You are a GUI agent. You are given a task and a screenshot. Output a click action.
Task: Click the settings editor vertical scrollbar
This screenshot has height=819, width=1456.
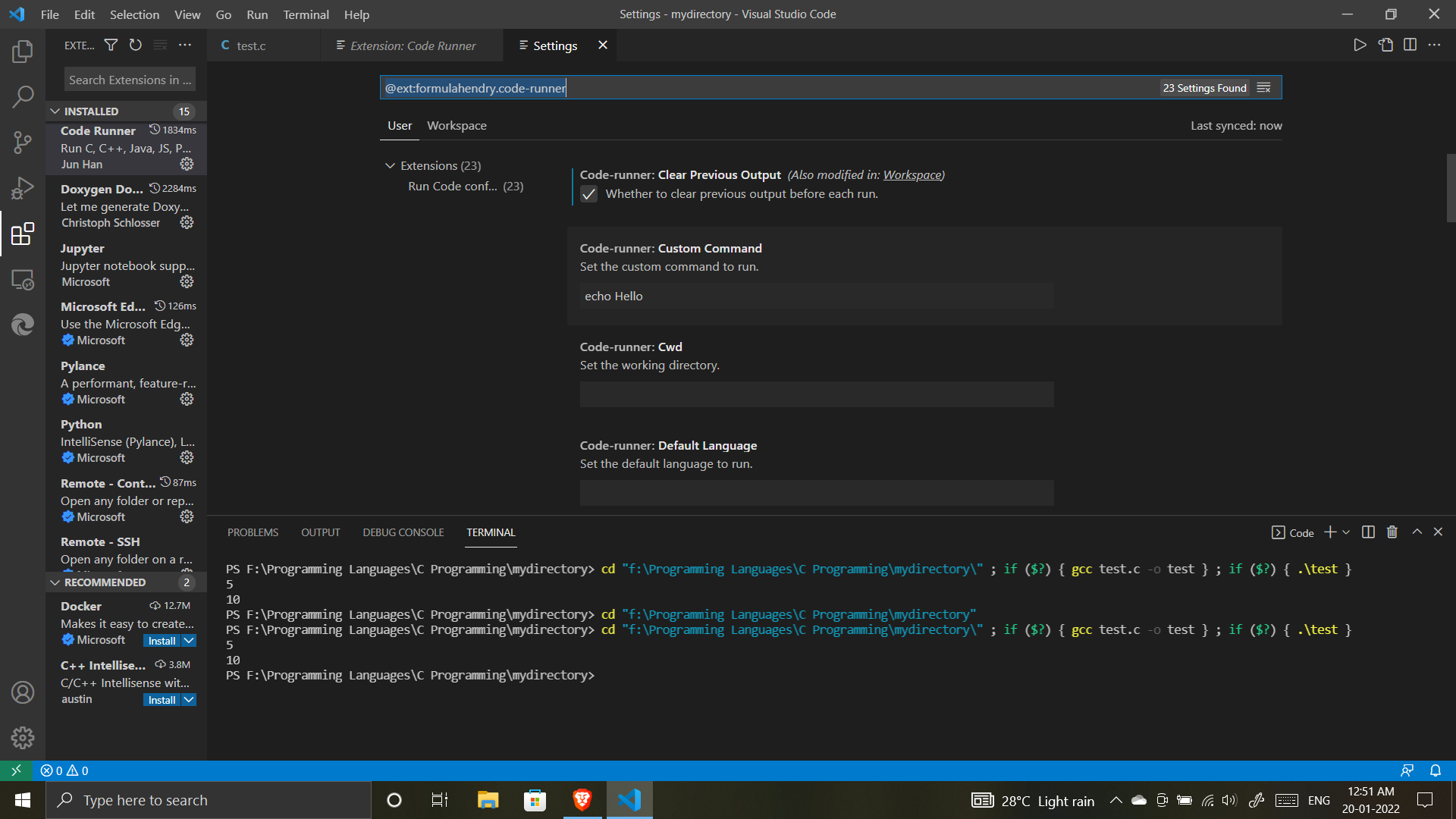coord(1451,188)
